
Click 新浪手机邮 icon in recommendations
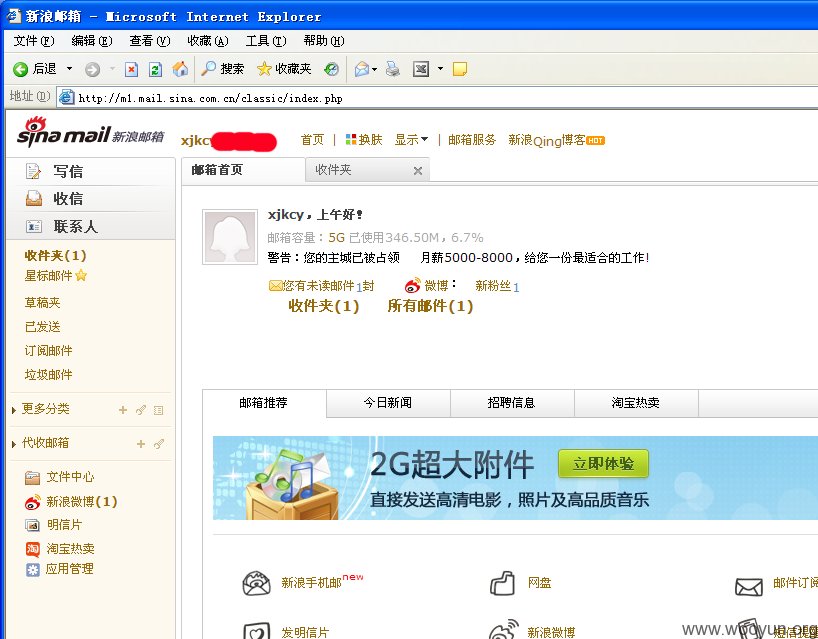(x=256, y=583)
